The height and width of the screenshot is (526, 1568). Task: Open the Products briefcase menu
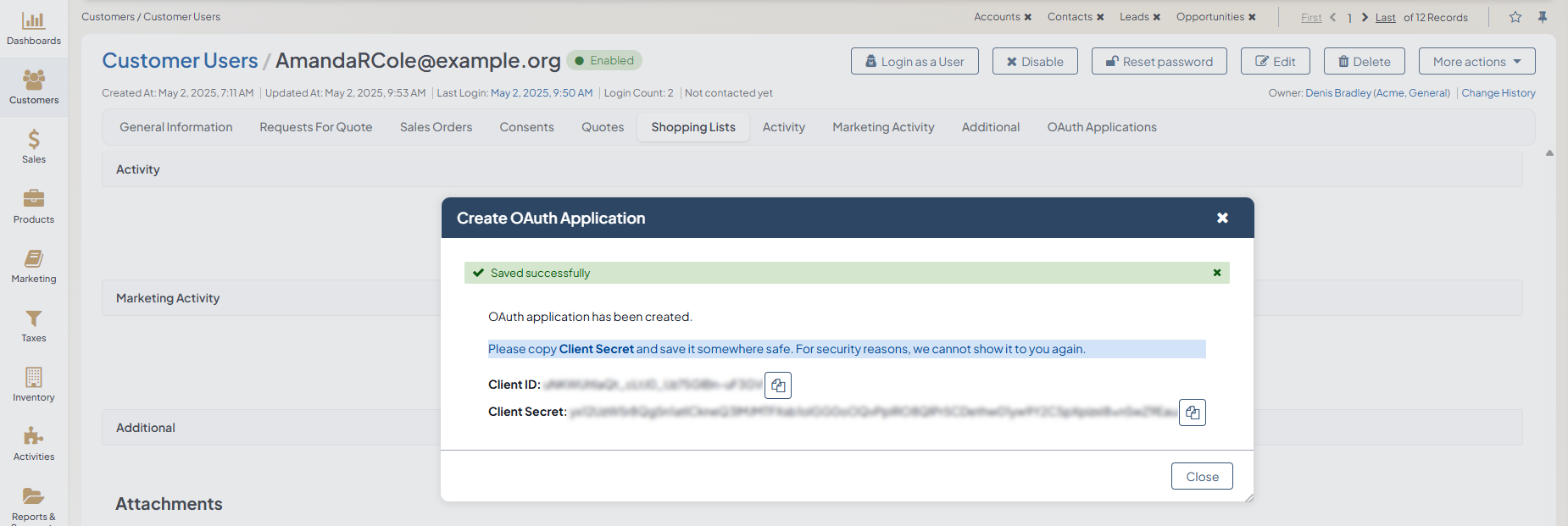[x=34, y=206]
